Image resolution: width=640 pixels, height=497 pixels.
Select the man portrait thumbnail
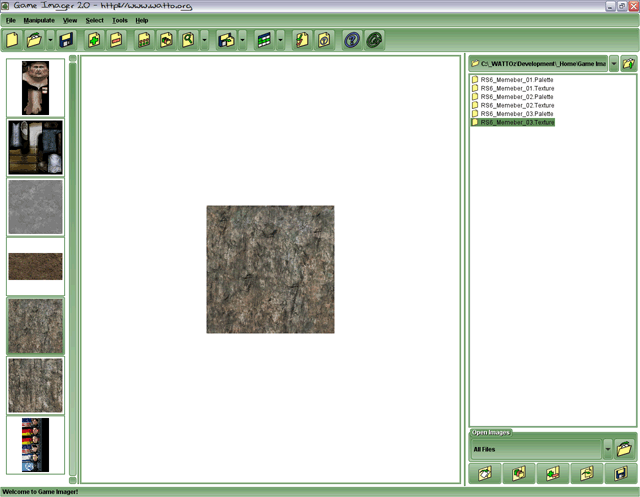[x=36, y=88]
